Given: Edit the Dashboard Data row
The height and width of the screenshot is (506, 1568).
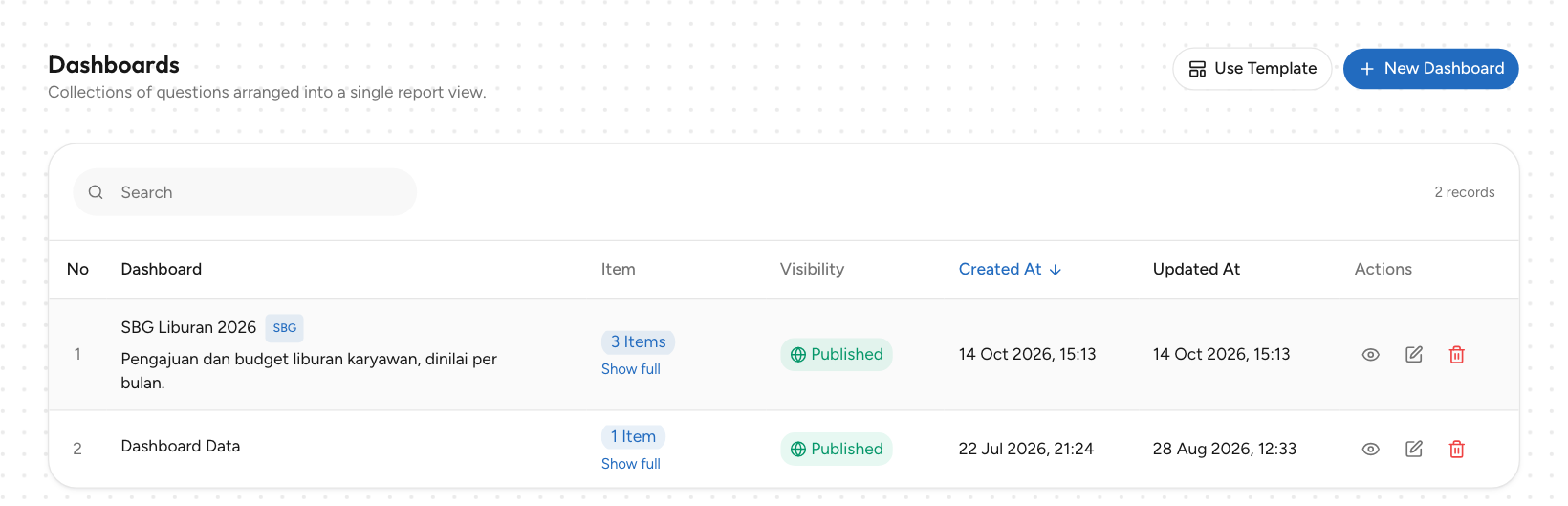Looking at the screenshot, I should [x=1414, y=449].
